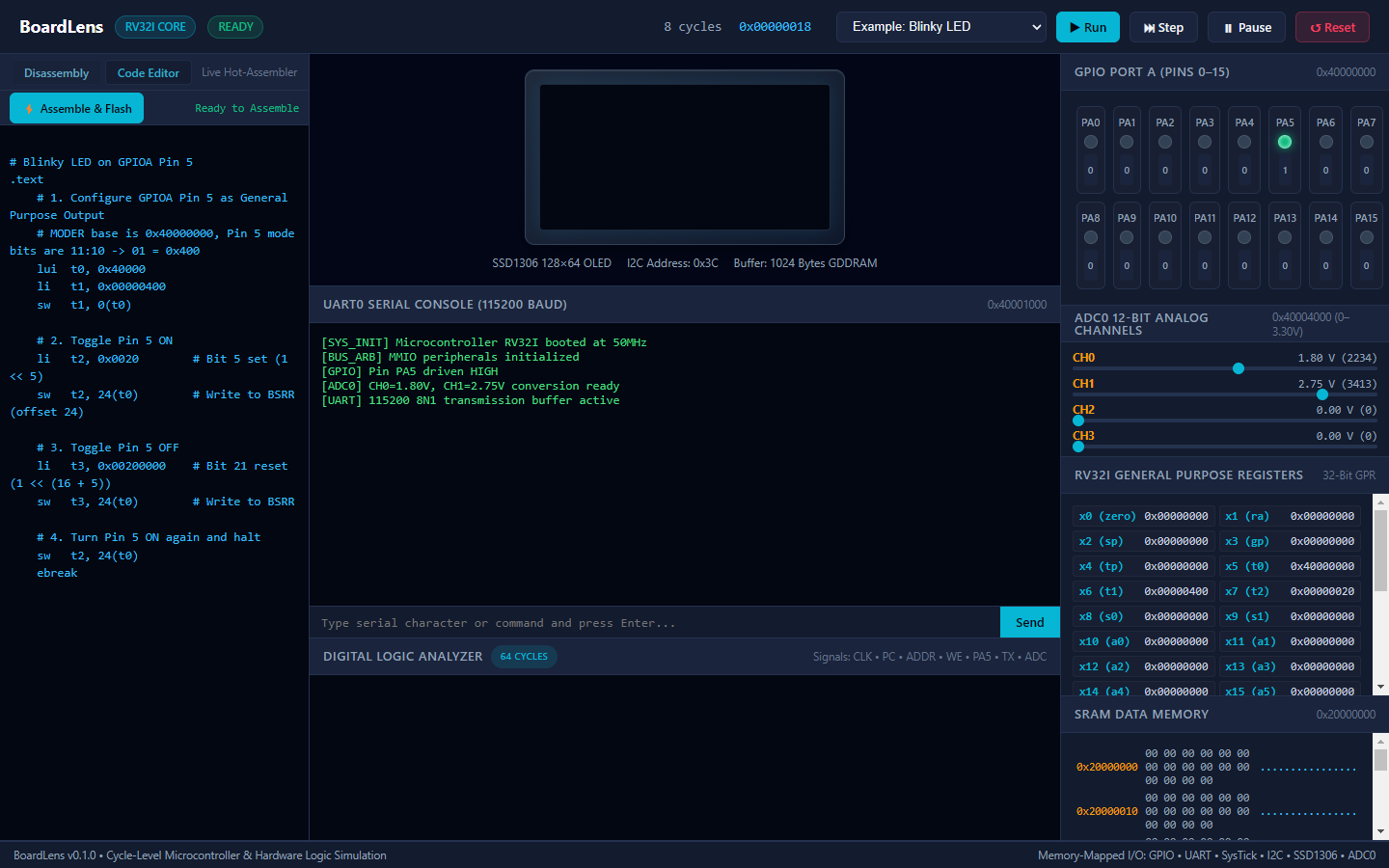This screenshot has height=868, width=1389.
Task: Click the READY status badge
Action: (x=235, y=27)
